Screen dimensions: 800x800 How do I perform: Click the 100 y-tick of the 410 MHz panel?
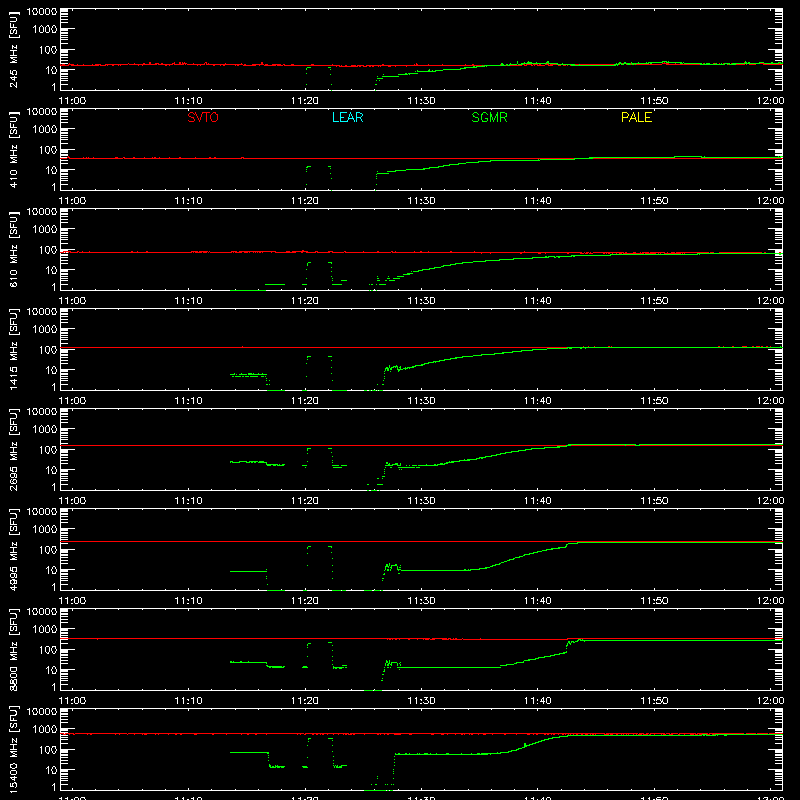point(48,150)
